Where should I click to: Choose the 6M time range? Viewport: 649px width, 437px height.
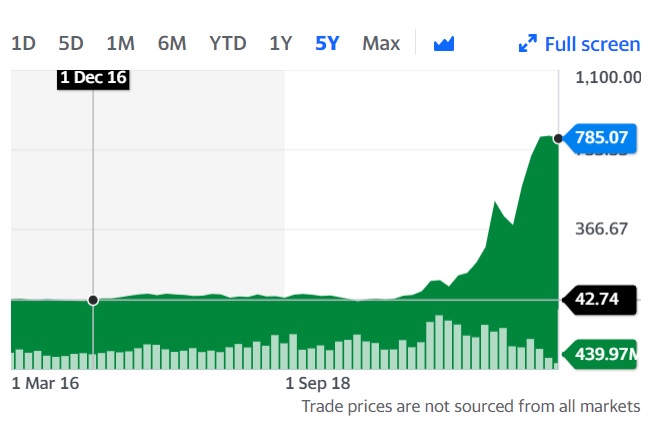172,43
